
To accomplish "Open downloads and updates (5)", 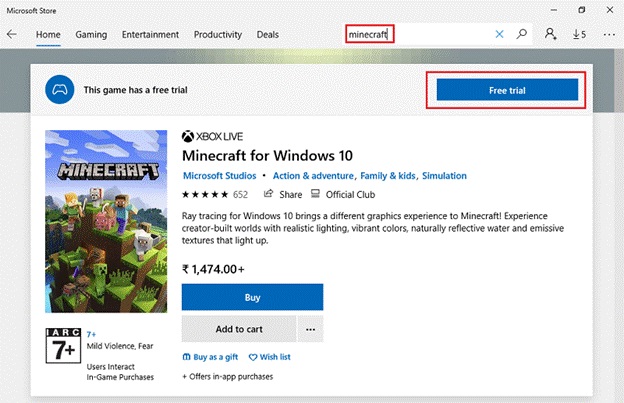I will pos(579,35).
